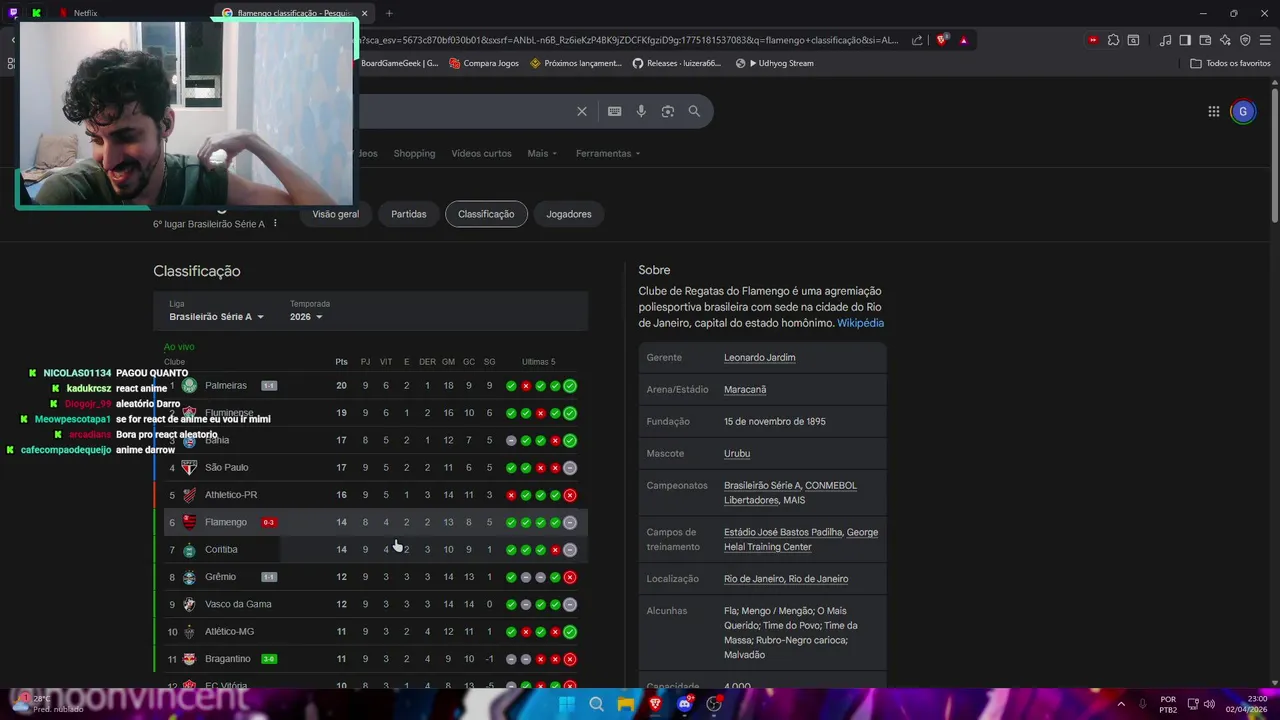Open the Brave Wallet icon
1280x720 pixels.
1205,40
